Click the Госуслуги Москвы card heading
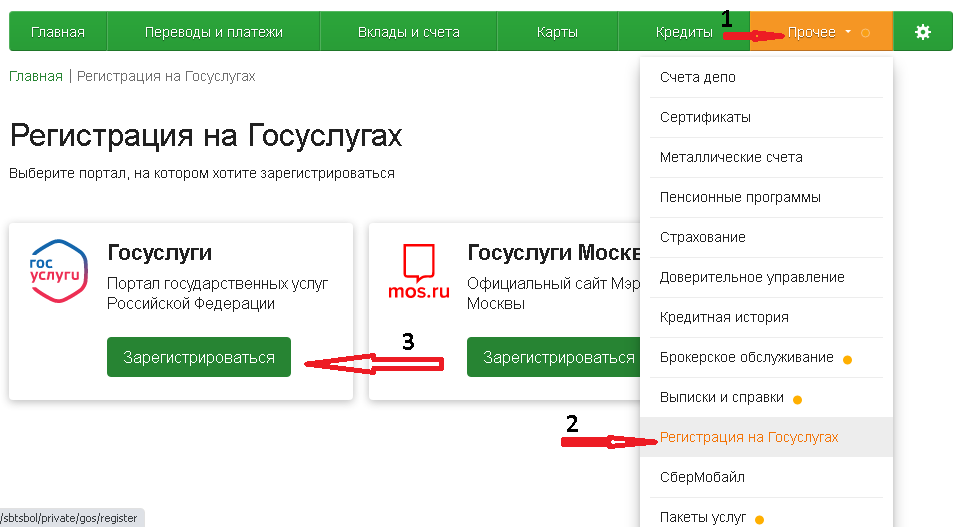 click(554, 253)
